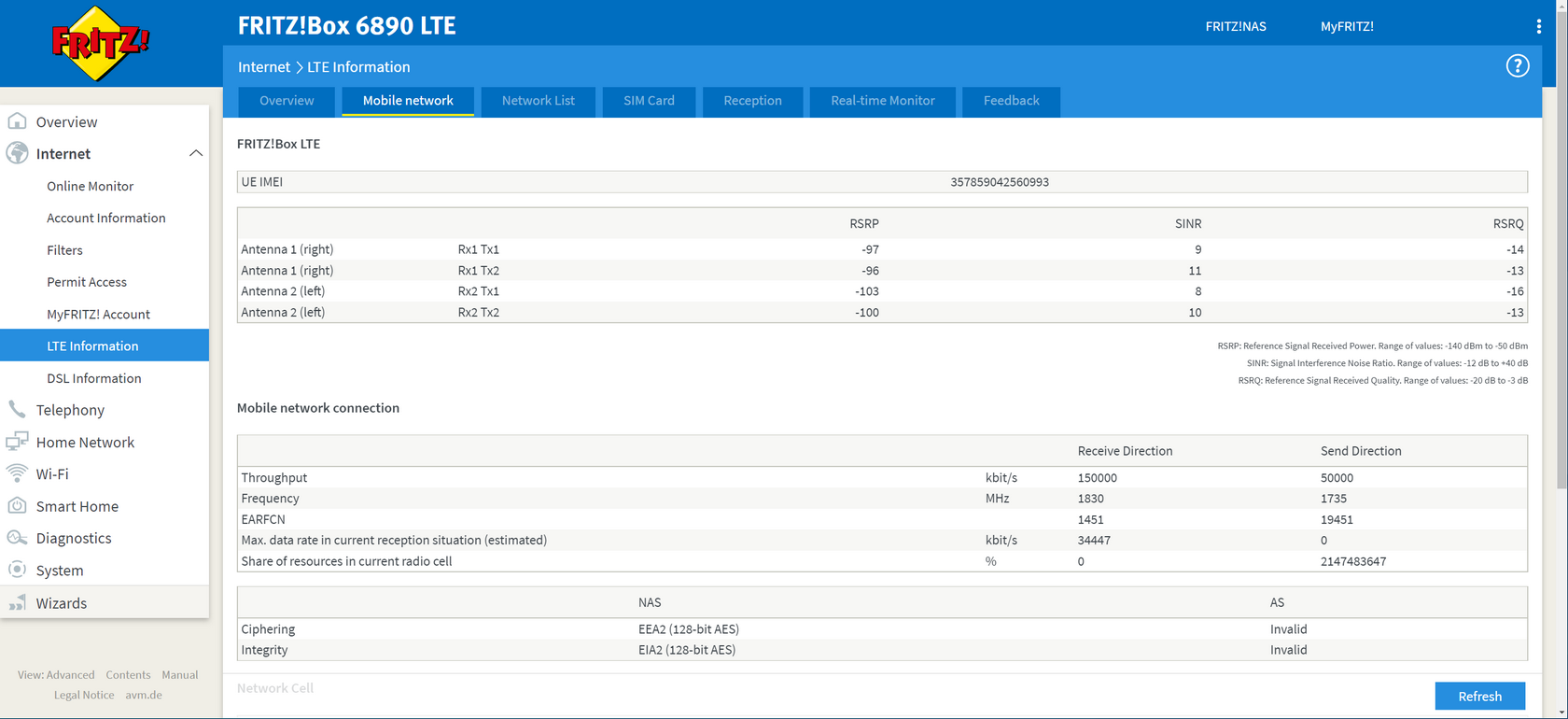Open DSL Information in sidebar
Screen dimensions: 1568x719
94,378
